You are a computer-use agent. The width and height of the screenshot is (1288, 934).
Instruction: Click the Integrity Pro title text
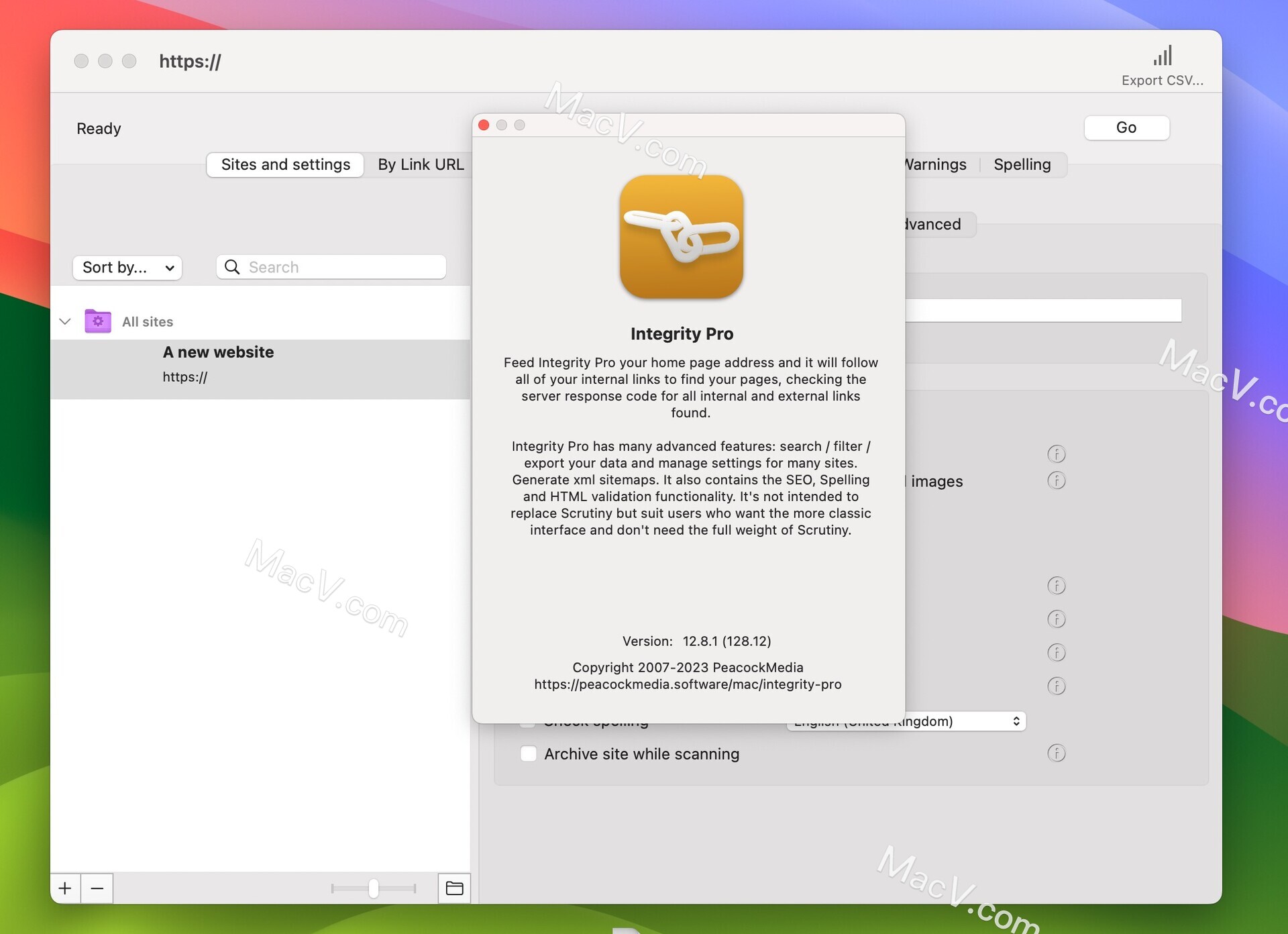(x=682, y=333)
